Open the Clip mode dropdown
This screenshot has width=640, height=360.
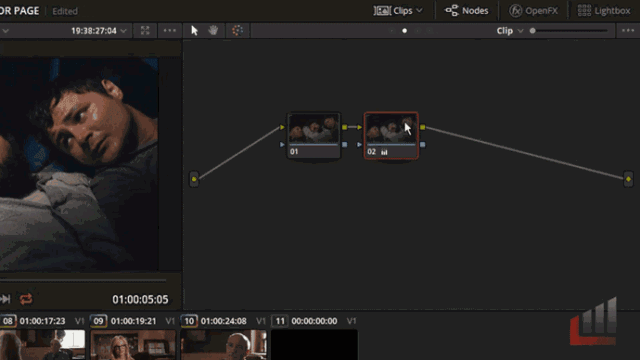point(509,31)
